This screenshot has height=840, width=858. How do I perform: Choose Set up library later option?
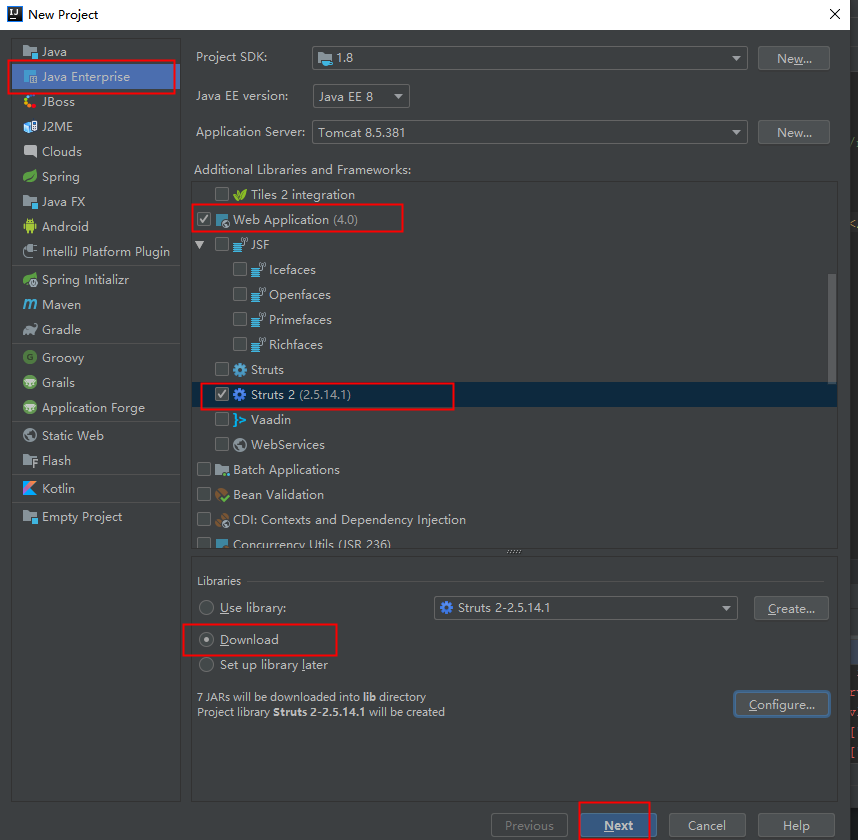point(206,664)
